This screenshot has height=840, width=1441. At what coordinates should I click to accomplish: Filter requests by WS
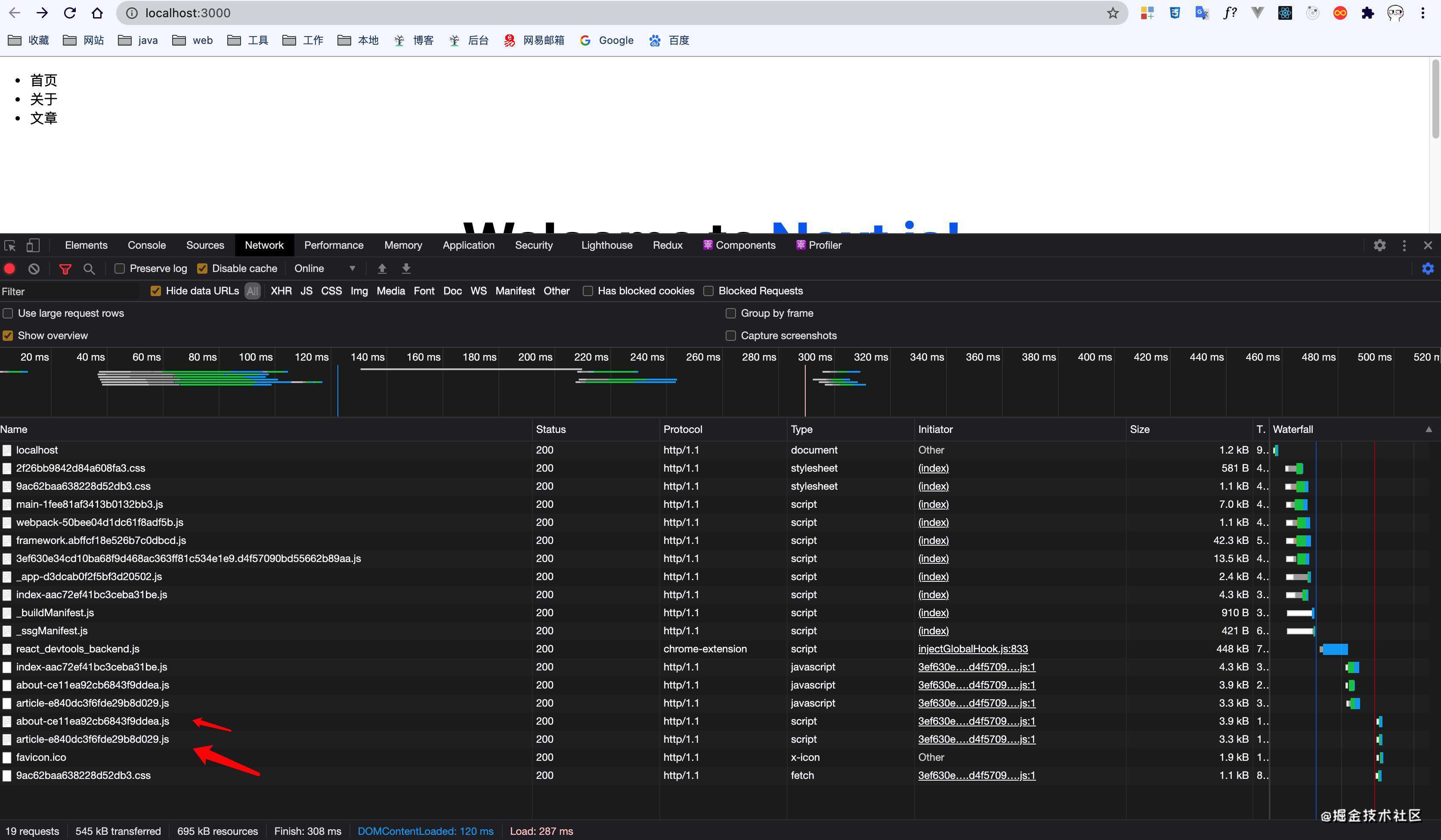479,291
